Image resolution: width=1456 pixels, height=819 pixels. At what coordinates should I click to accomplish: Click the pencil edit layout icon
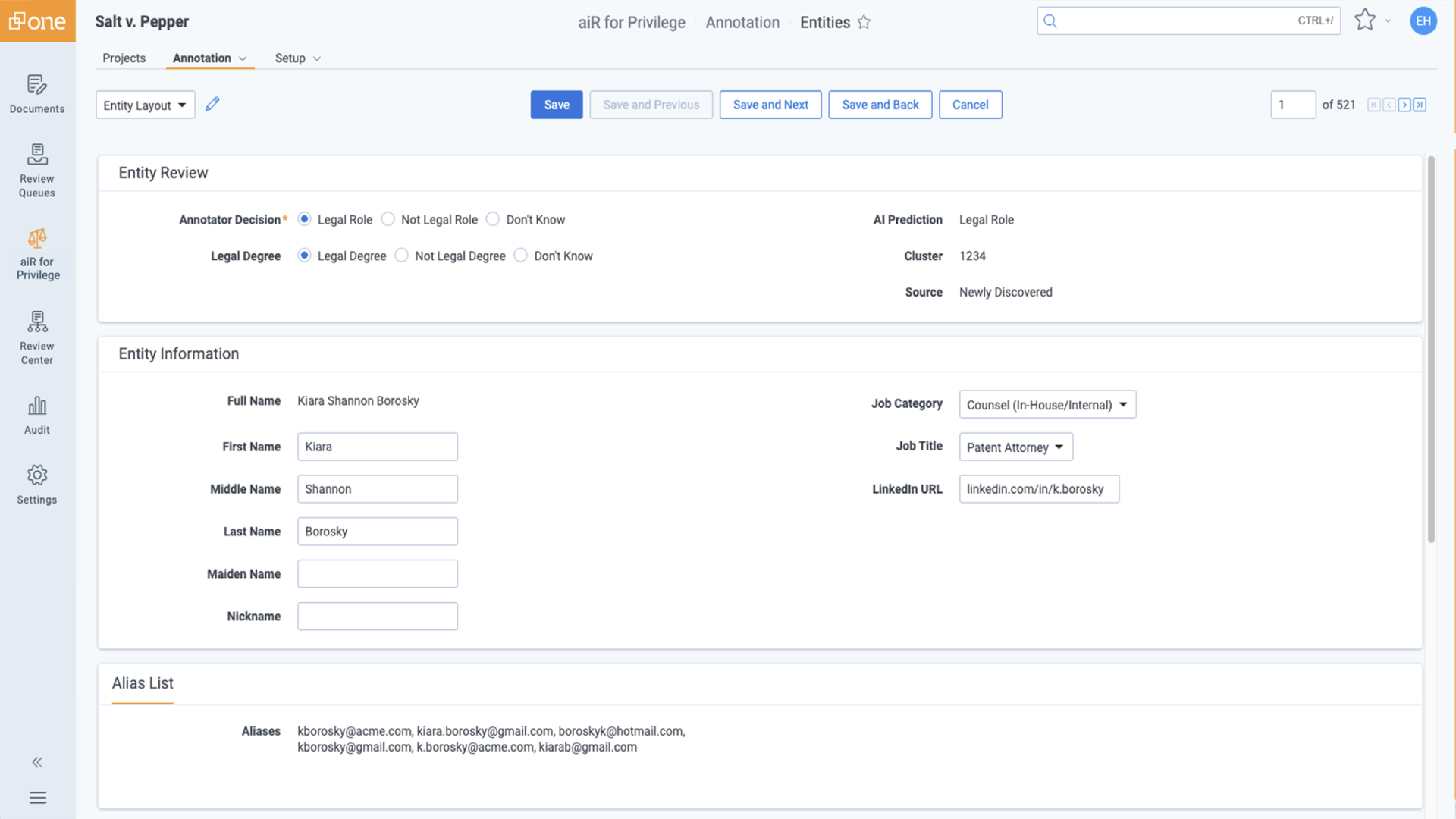click(x=212, y=104)
